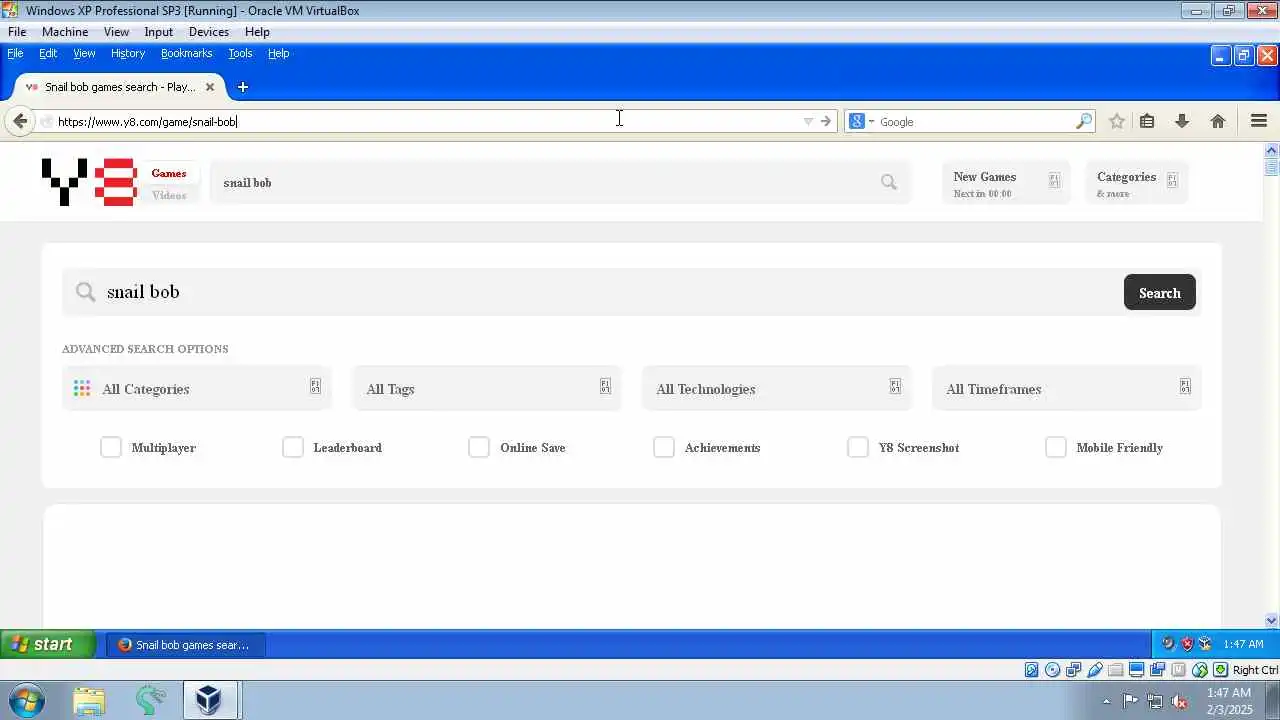1280x720 pixels.
Task: Open the Firefox hamburger menu
Action: 1259,121
